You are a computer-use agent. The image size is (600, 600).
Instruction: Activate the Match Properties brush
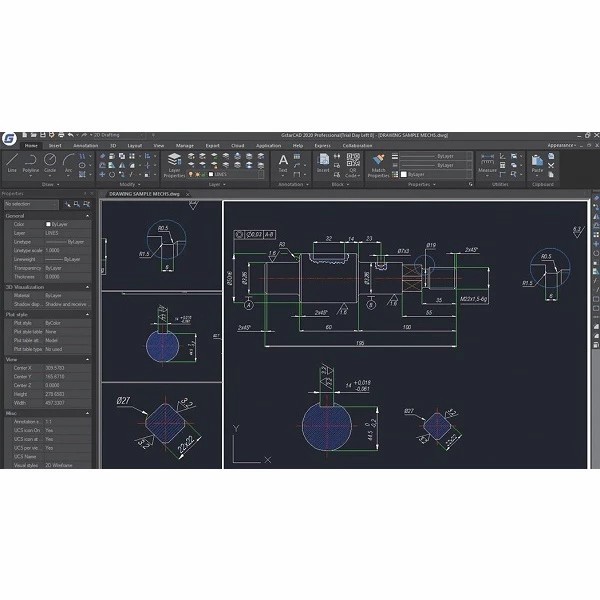pyautogui.click(x=378, y=165)
